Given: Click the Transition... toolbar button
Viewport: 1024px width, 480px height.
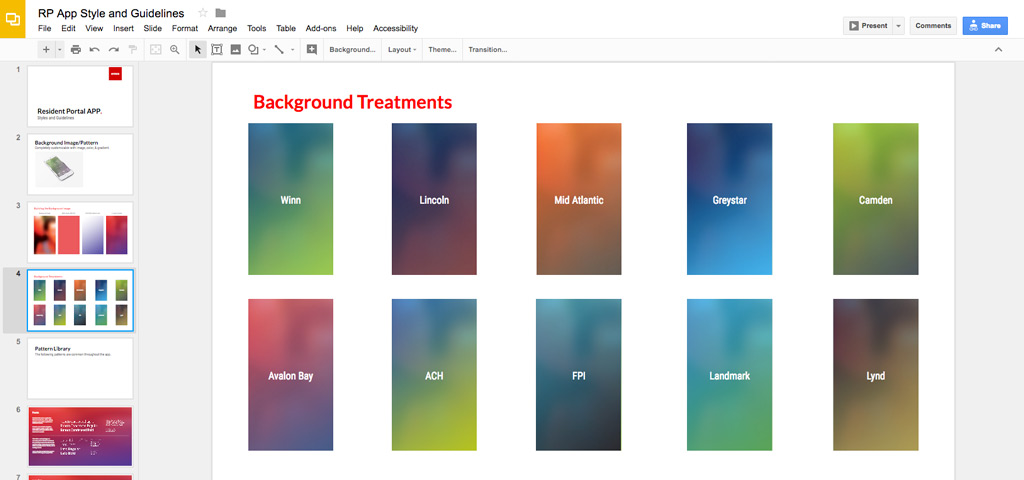Looking at the screenshot, I should click(x=488, y=50).
